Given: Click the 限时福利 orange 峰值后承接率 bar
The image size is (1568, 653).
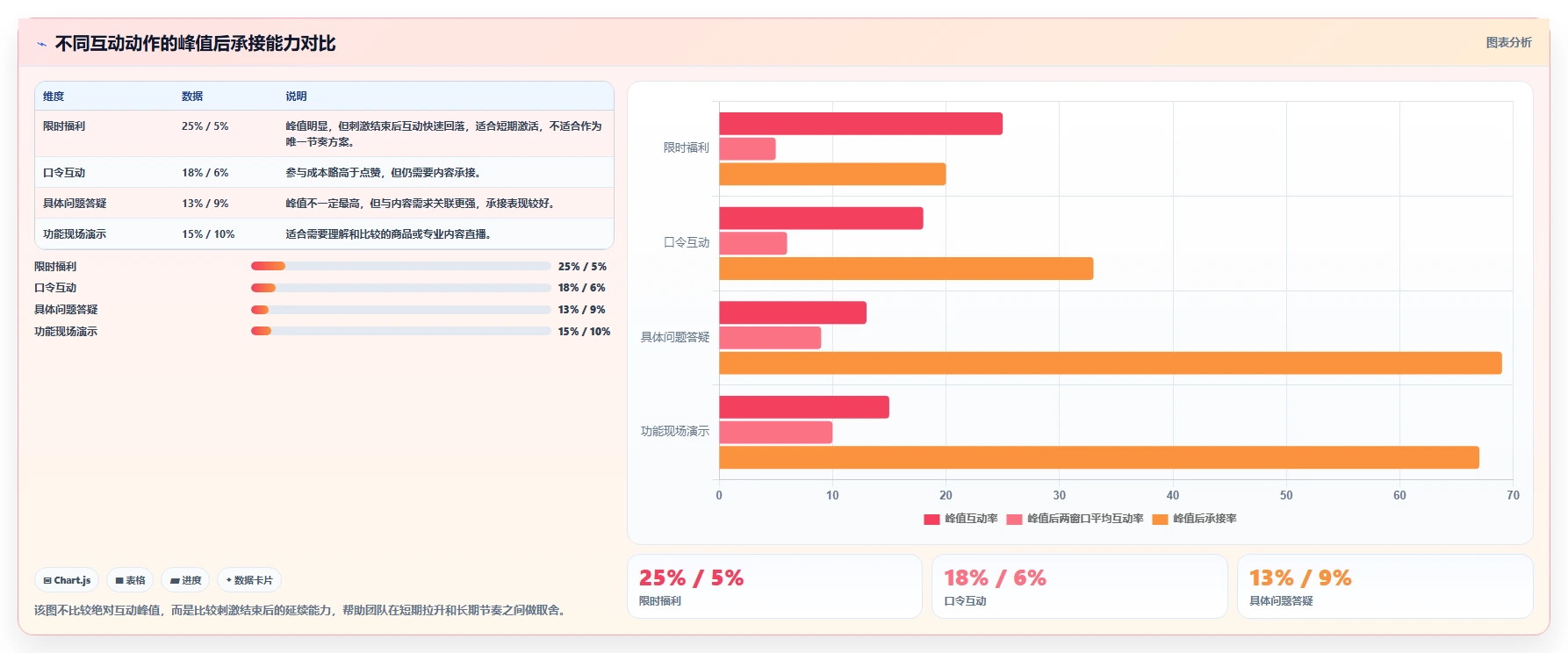Looking at the screenshot, I should tap(832, 174).
